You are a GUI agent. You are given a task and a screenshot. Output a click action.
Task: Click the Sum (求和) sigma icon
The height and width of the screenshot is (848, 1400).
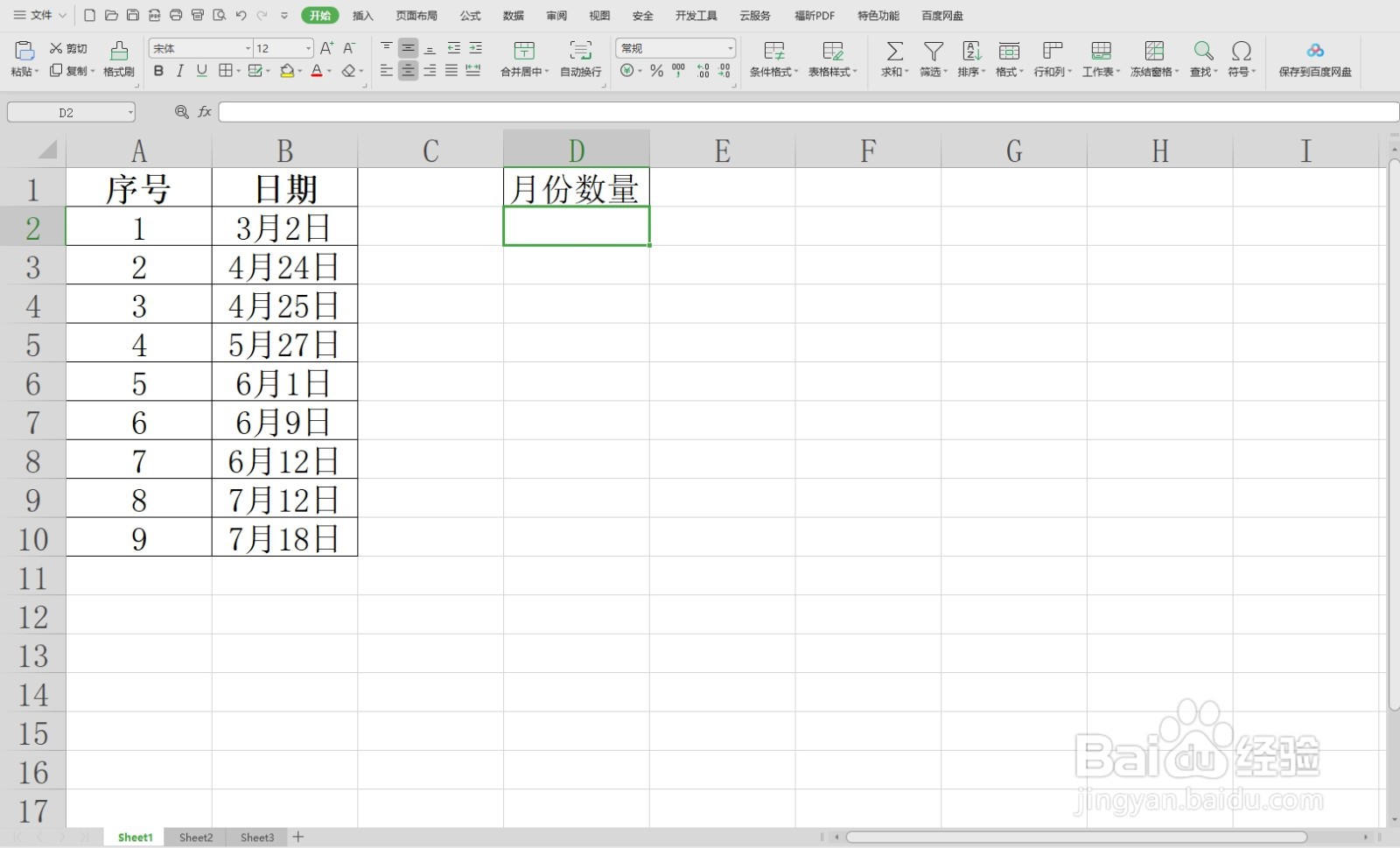(x=894, y=51)
